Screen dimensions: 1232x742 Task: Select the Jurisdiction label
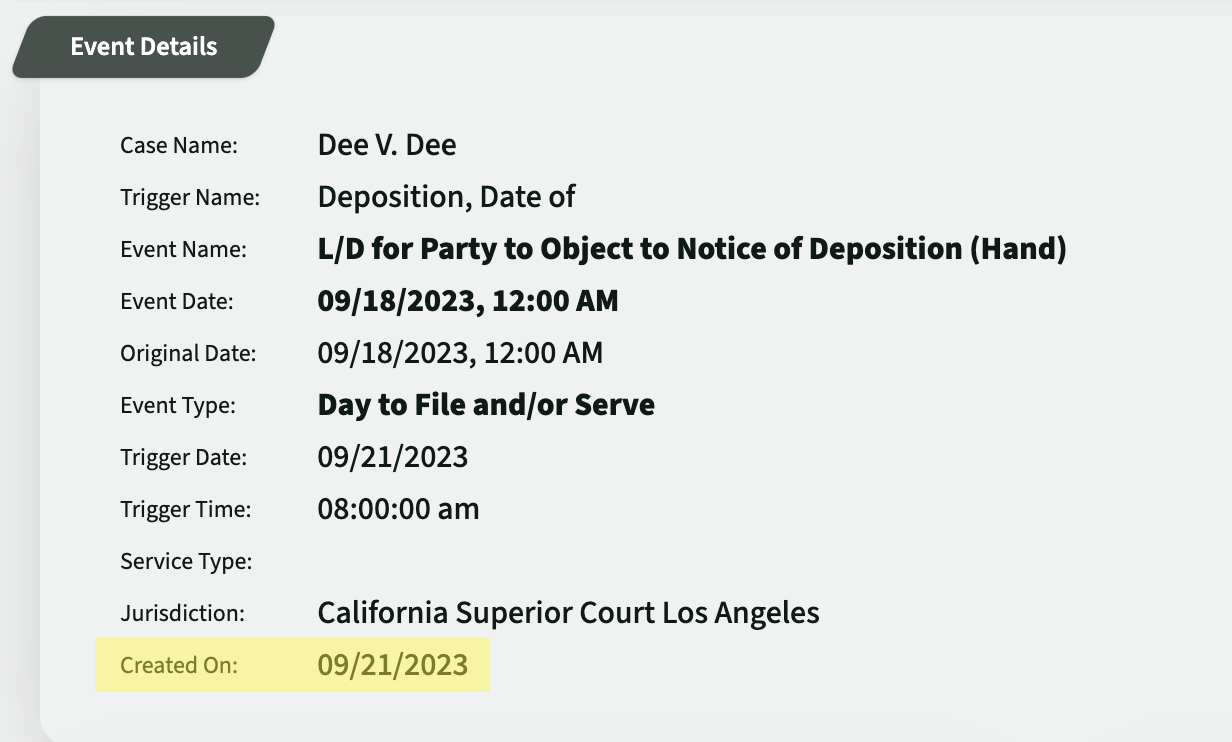[180, 612]
